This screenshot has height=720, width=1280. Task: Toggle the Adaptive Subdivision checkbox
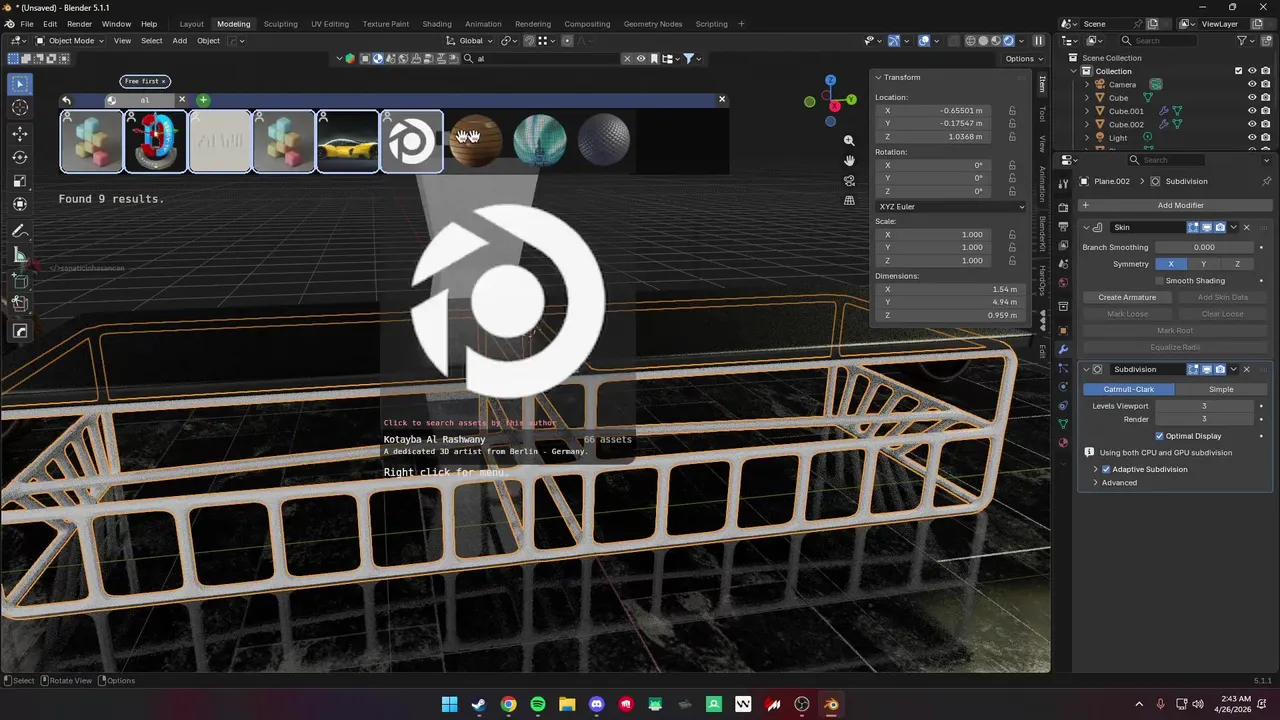1106,469
